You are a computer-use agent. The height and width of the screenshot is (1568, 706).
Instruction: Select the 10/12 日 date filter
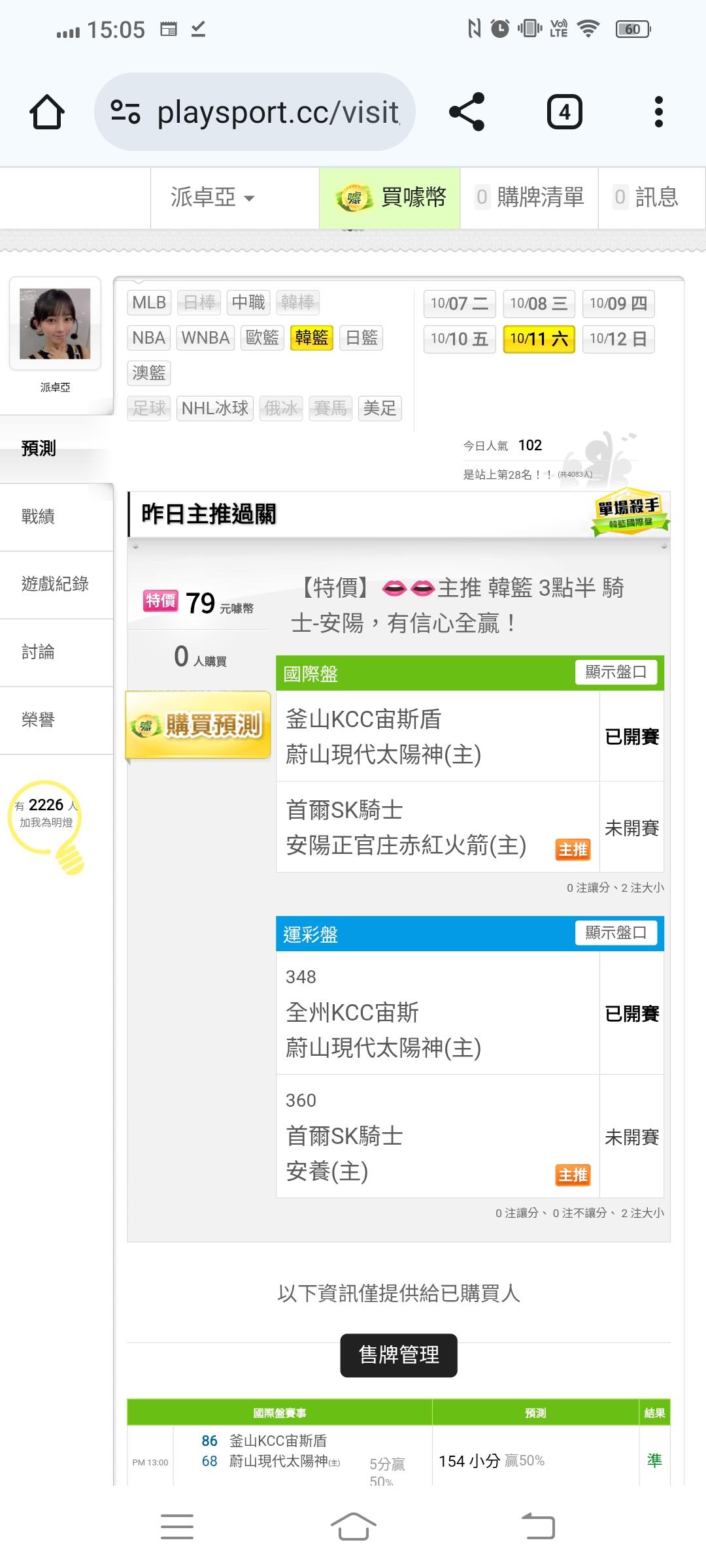618,338
